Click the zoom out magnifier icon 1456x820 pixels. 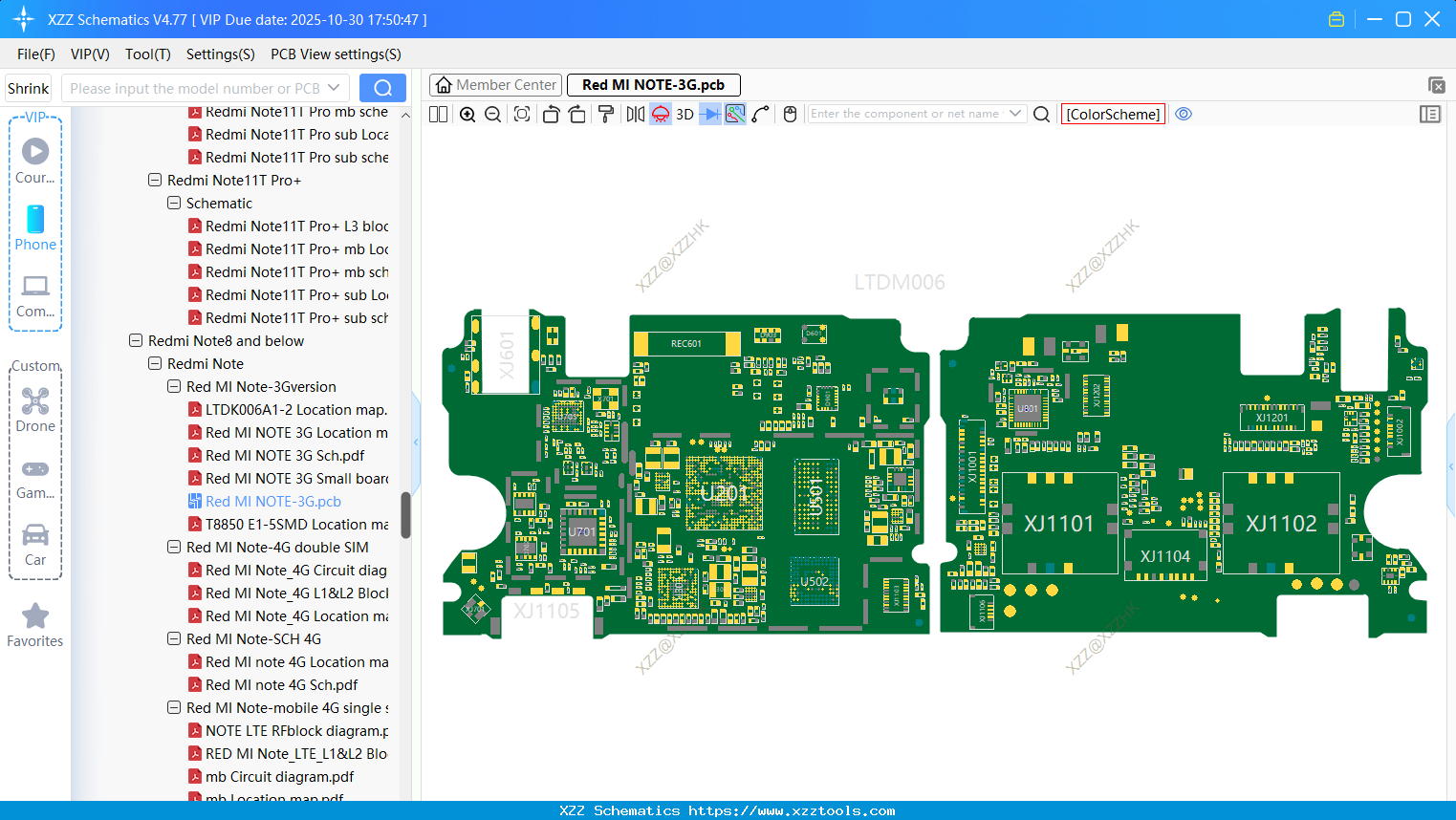pos(493,115)
